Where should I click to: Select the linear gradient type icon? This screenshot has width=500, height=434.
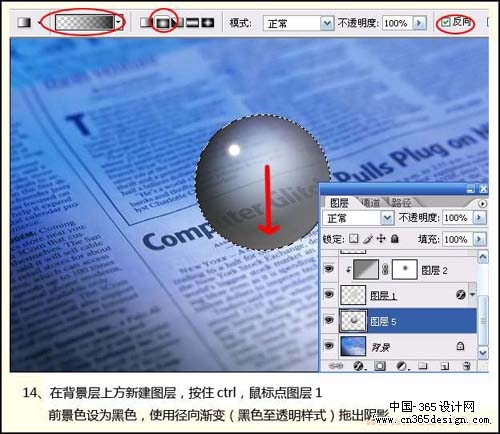tap(146, 22)
